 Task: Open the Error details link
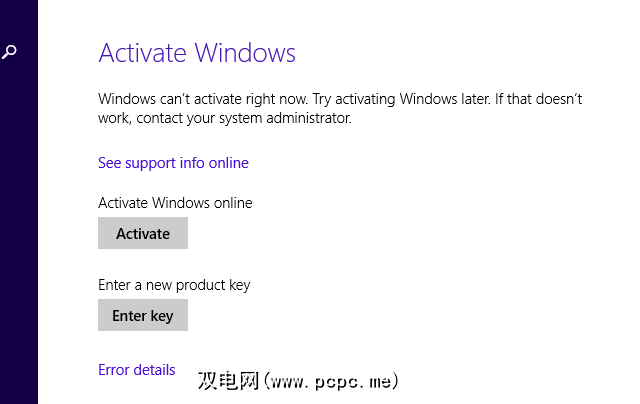point(137,370)
